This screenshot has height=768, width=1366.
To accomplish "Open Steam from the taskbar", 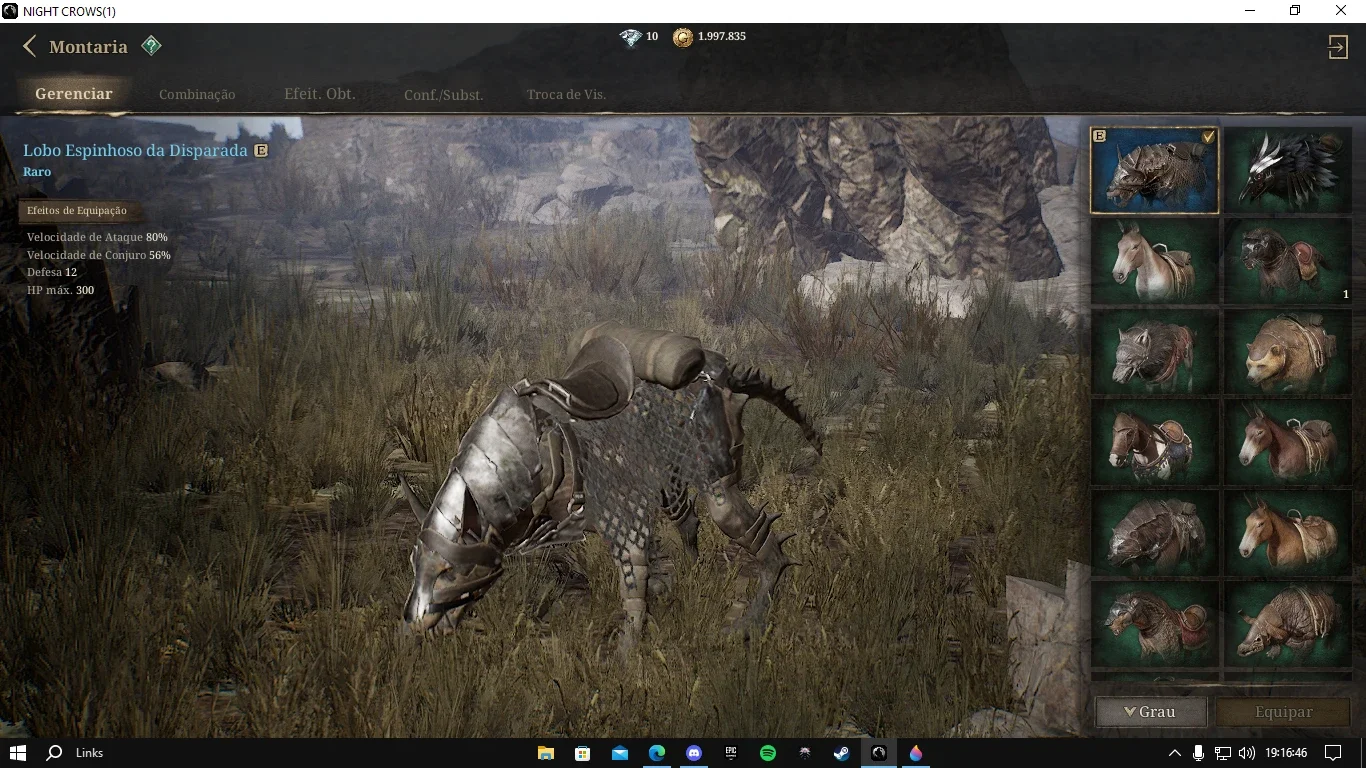I will [842, 753].
